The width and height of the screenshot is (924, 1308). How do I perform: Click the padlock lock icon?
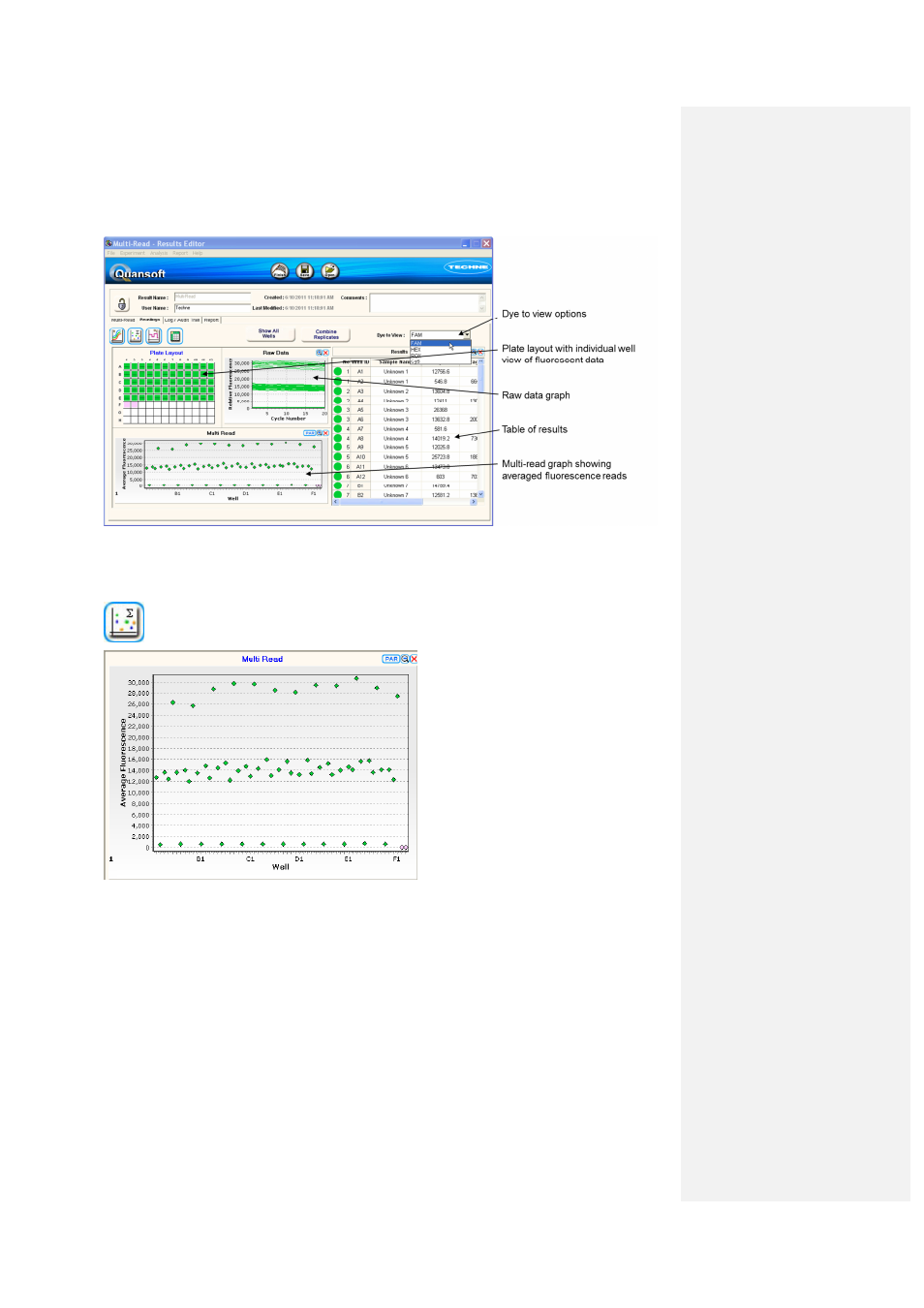coord(122,304)
